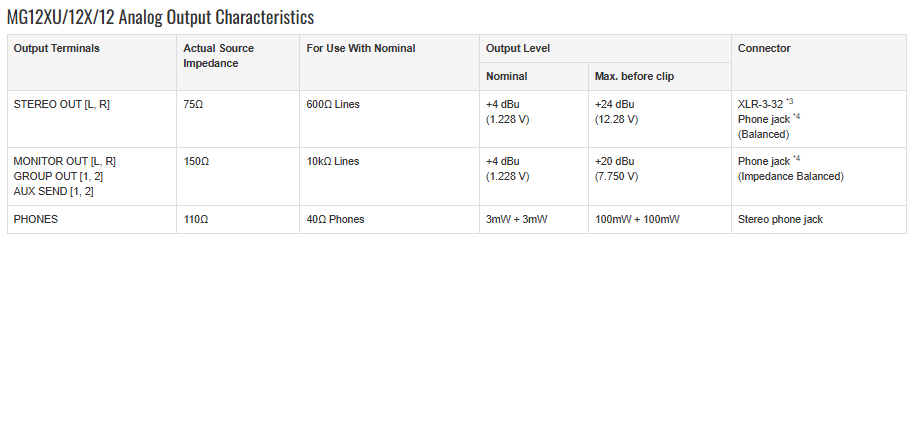Click the Impedance Balanced connector text
The image size is (913, 434).
click(791, 177)
